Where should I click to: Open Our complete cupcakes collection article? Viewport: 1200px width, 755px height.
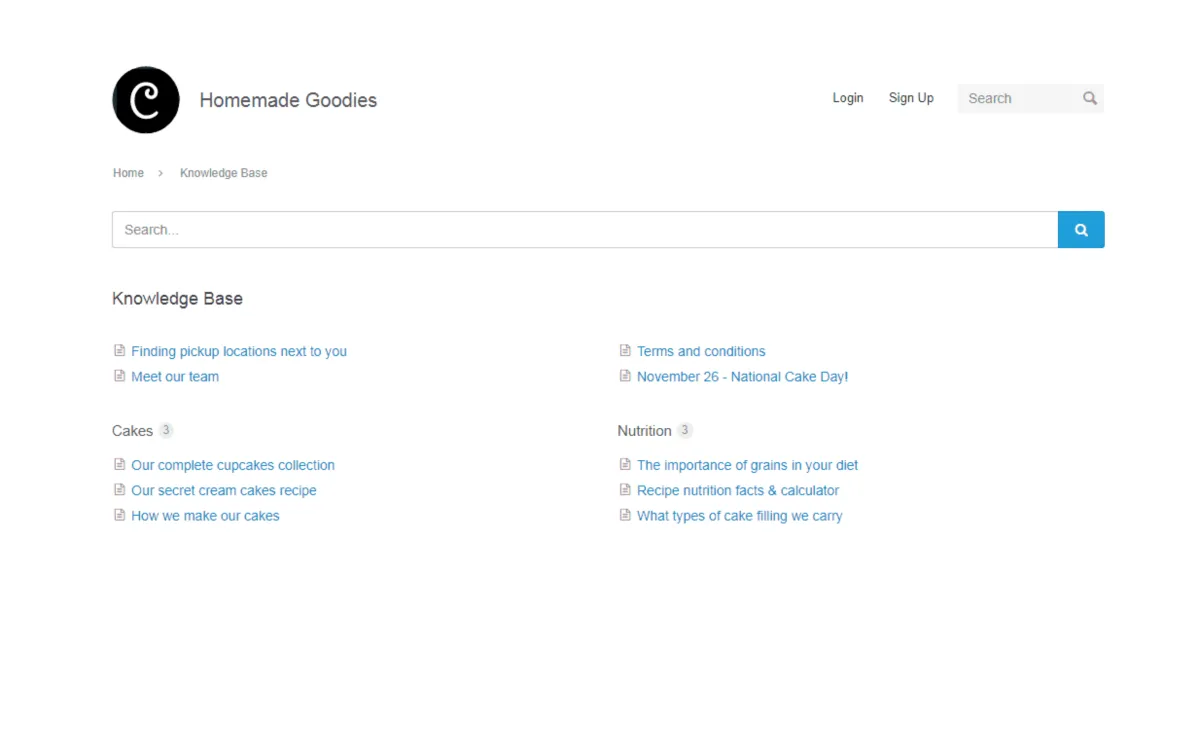(x=232, y=465)
